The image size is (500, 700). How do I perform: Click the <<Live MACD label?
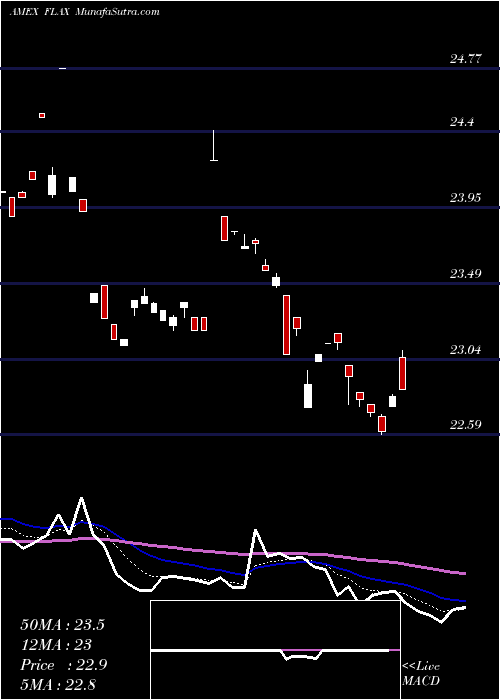[x=421, y=674]
